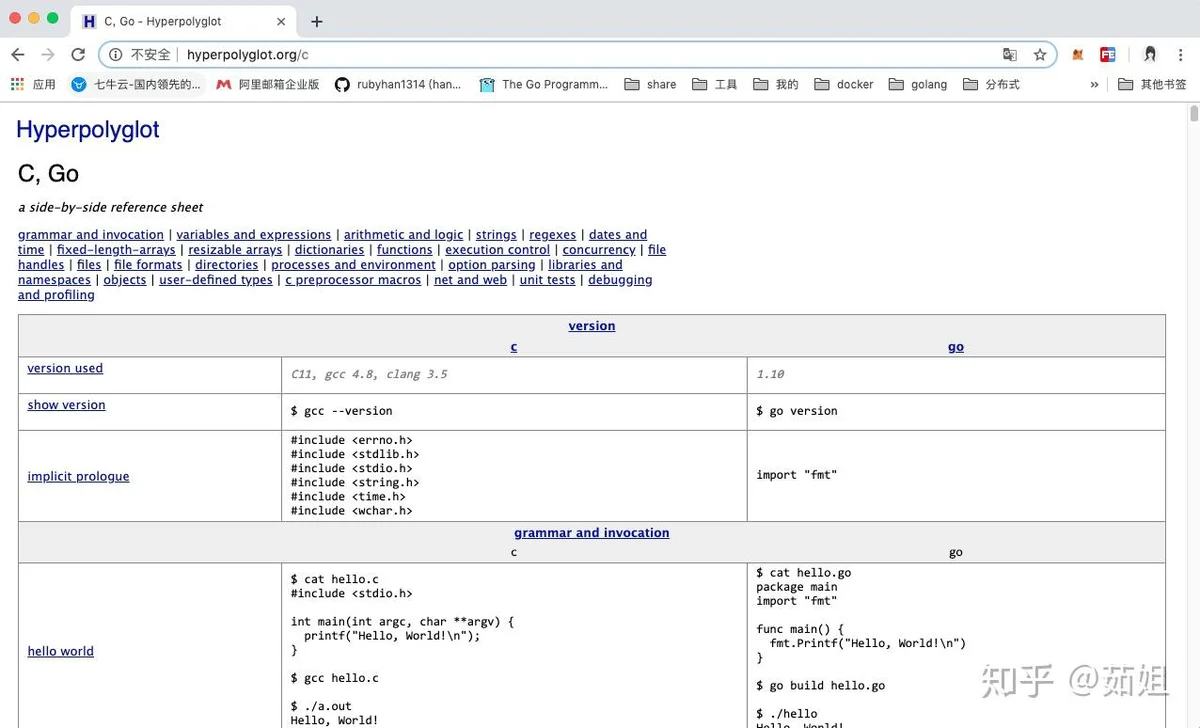The width and height of the screenshot is (1200, 728).
Task: Open the objects link
Action: point(125,280)
